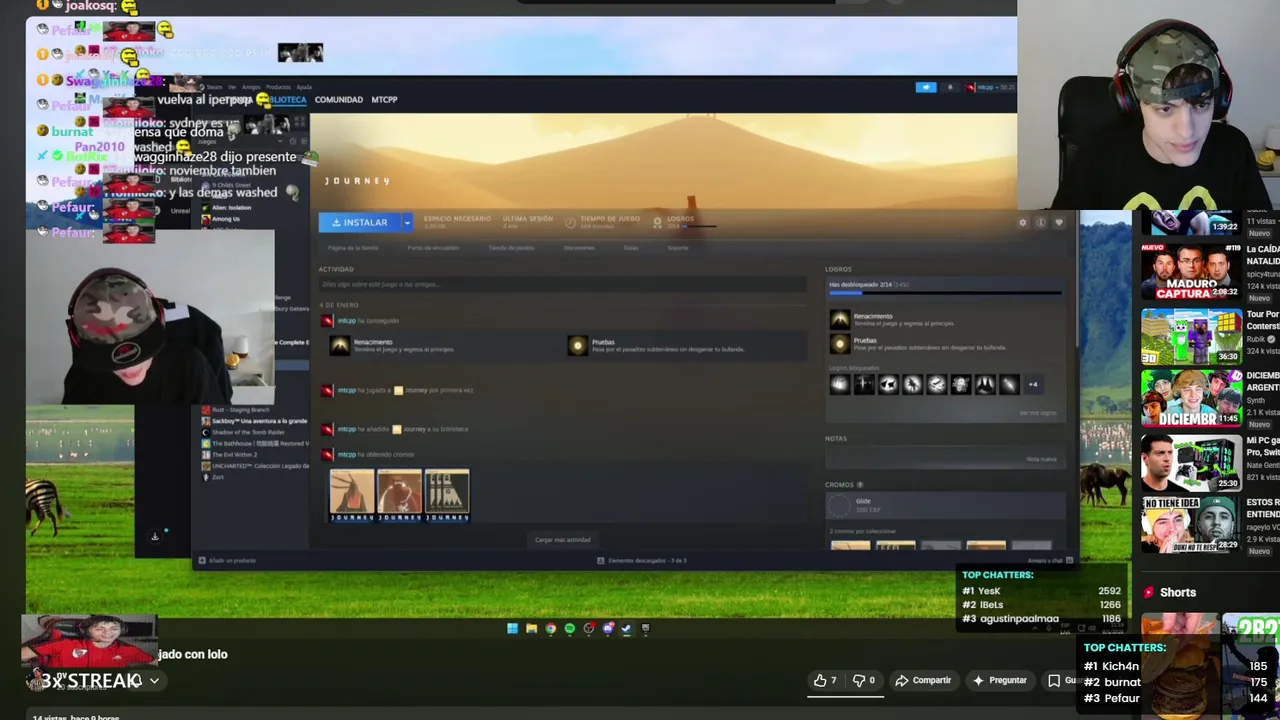Click the third Journey trading card thumbnail
This screenshot has height=720, width=1280.
(446, 495)
